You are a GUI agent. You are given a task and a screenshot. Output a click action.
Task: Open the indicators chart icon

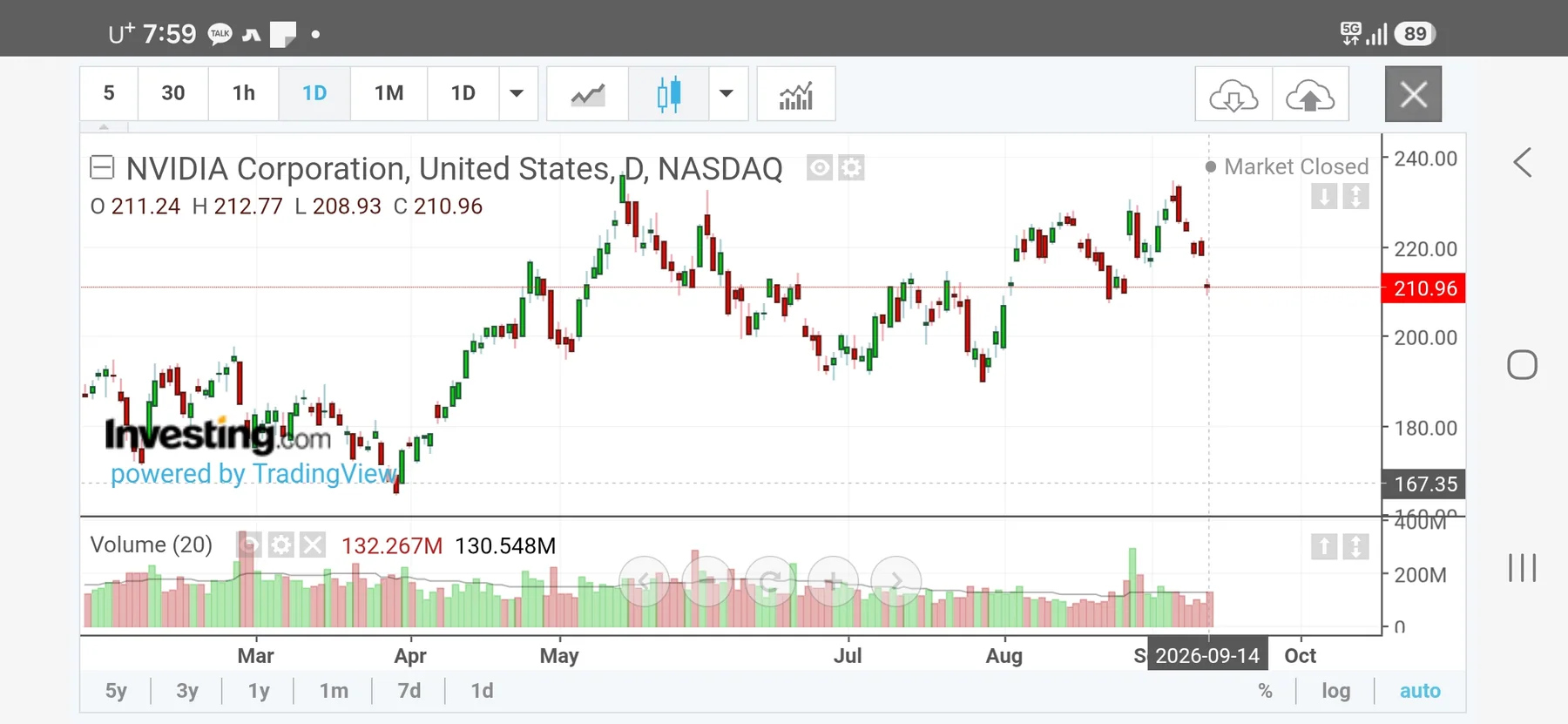[796, 93]
